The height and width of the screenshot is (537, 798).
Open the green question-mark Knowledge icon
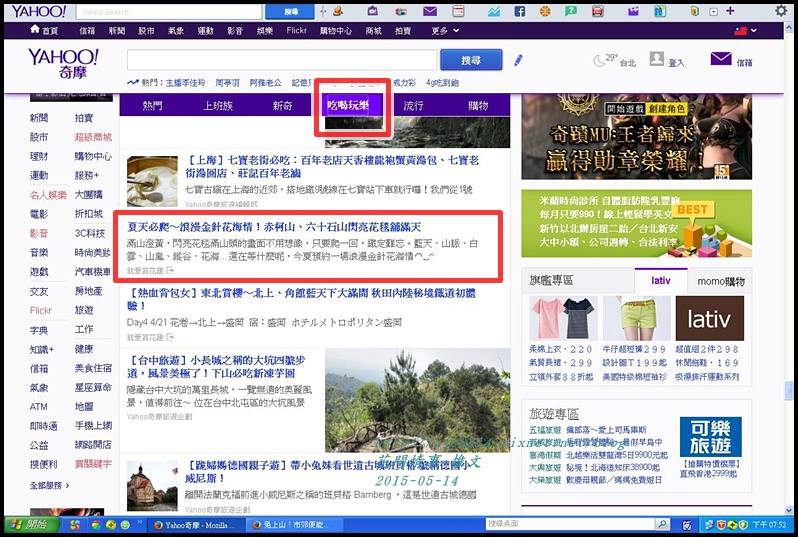point(571,11)
